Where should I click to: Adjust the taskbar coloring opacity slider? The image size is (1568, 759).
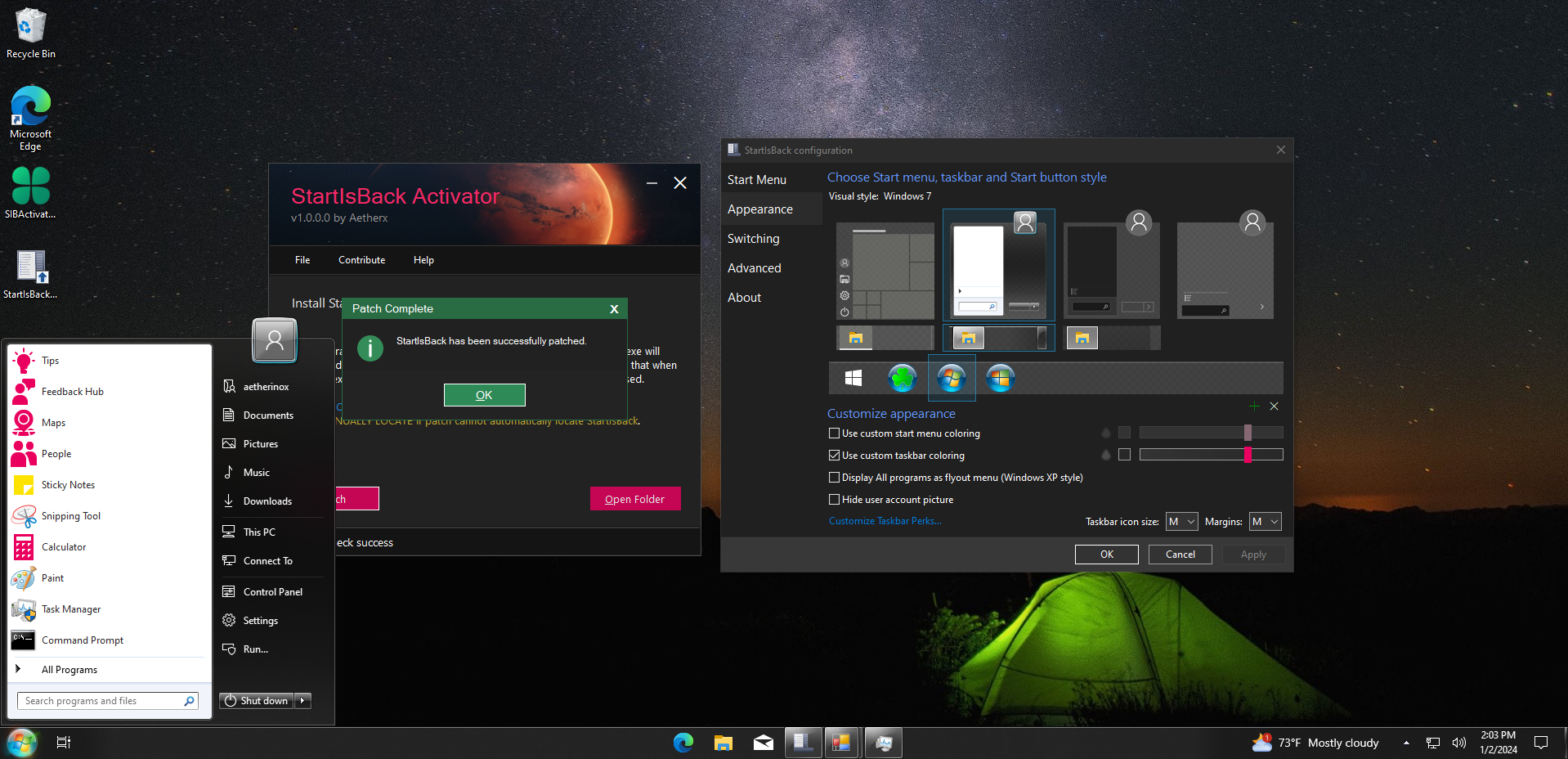1211,455
